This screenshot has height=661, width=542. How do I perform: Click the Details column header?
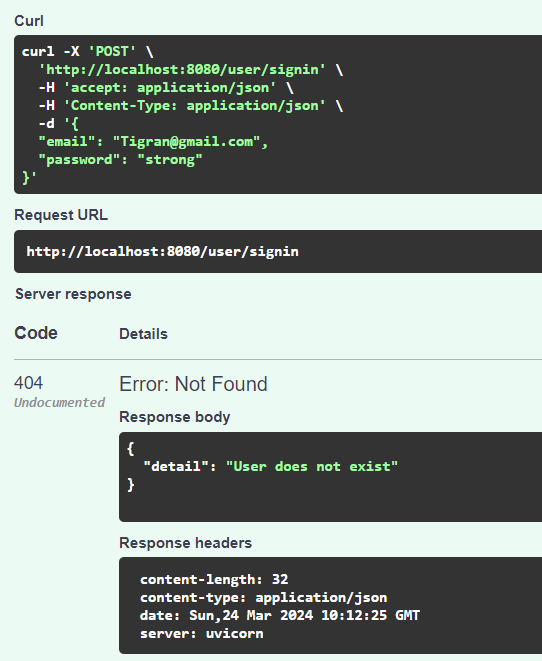tap(143, 334)
